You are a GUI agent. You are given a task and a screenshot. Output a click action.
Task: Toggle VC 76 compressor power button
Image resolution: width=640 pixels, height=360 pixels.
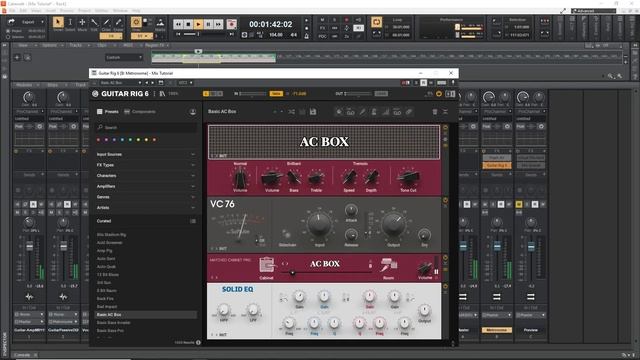click(x=445, y=200)
